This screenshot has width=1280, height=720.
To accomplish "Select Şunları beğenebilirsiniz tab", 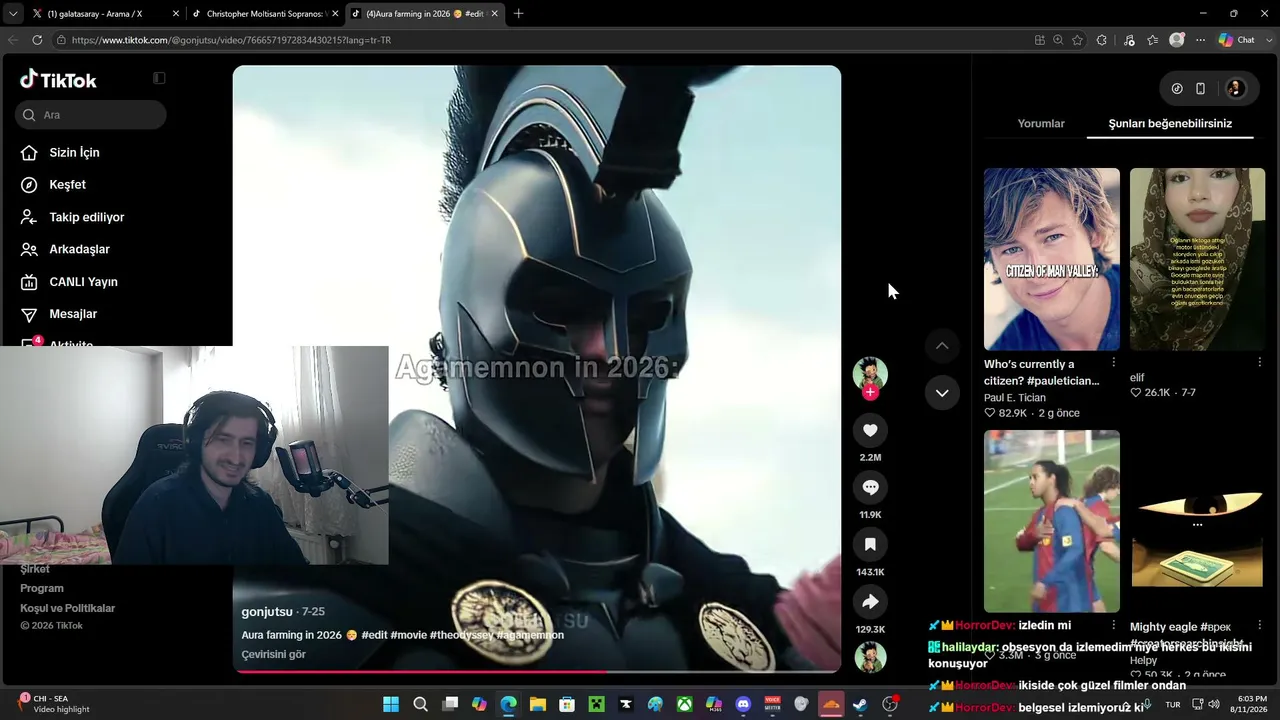I will click(x=1170, y=124).
